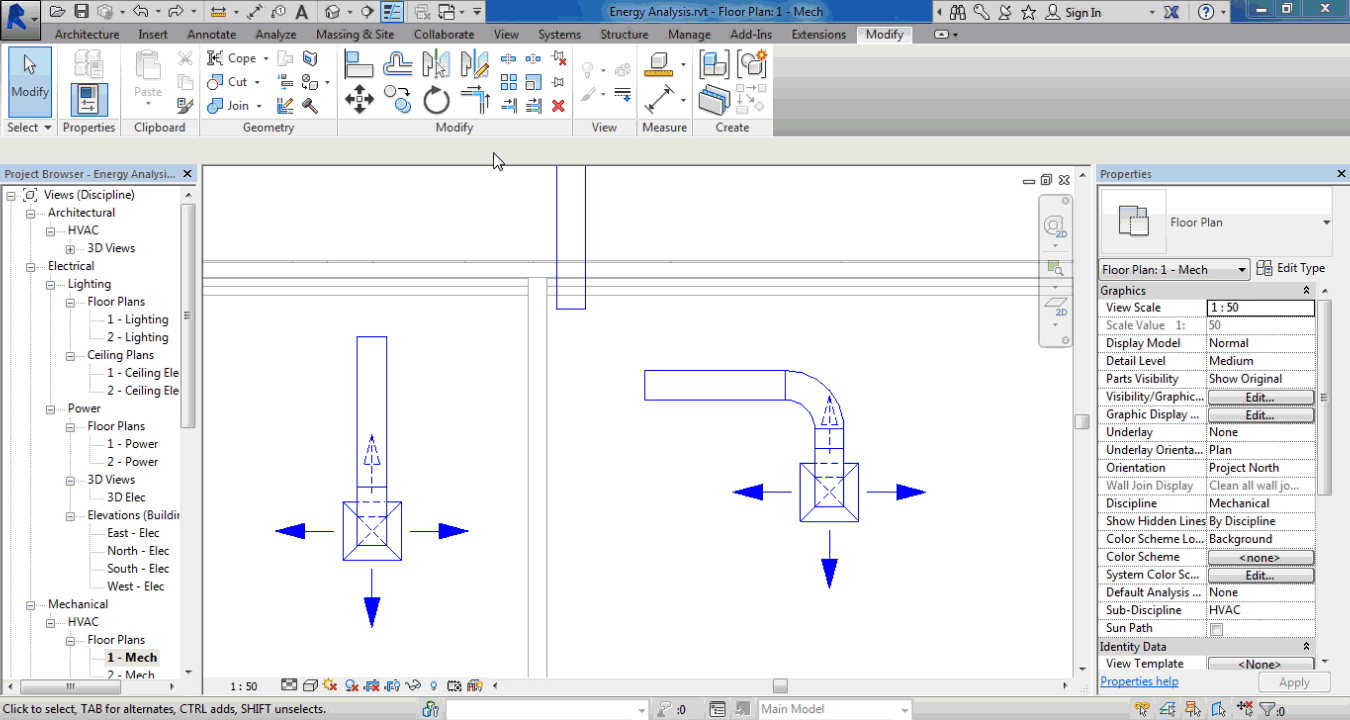Toggle Show Crop Region on view control bar
Screen dimensions: 1350x720
[x=391, y=686]
